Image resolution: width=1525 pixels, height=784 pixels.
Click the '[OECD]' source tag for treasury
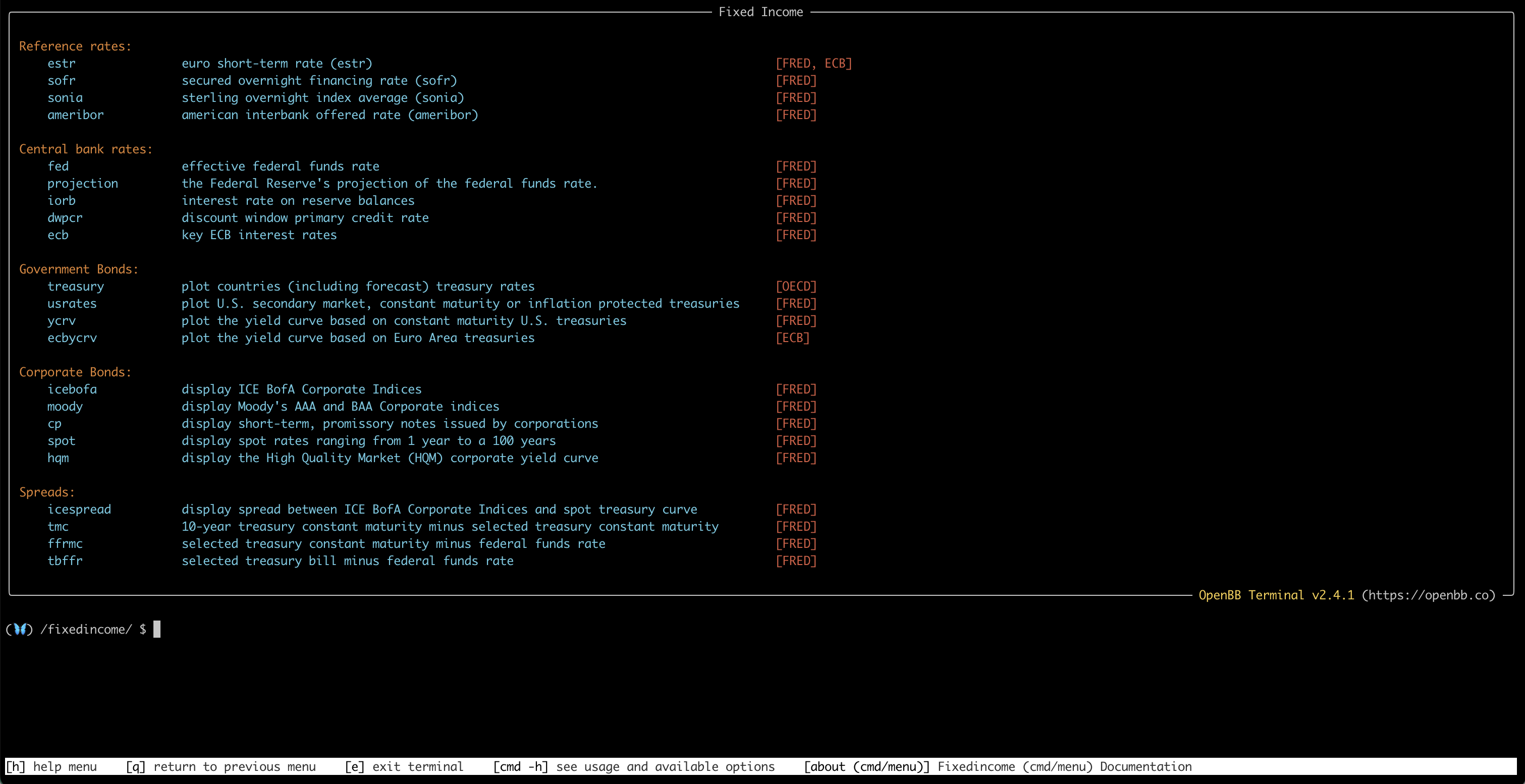tap(796, 287)
